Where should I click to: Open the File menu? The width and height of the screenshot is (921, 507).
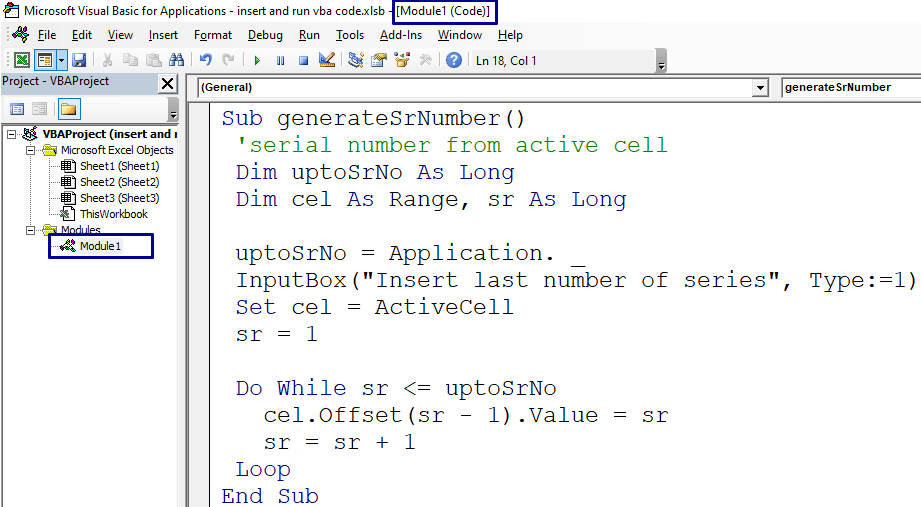tap(47, 35)
